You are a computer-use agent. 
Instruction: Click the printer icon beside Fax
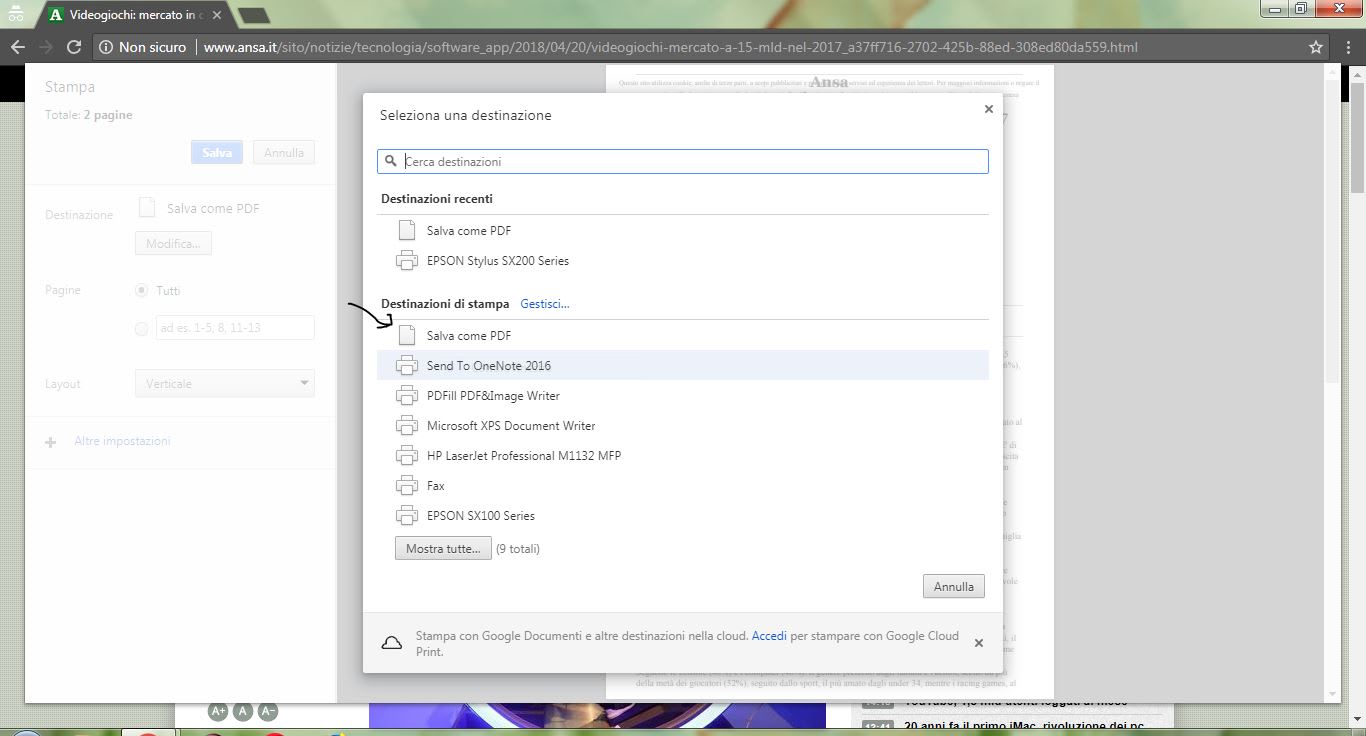[x=406, y=485]
